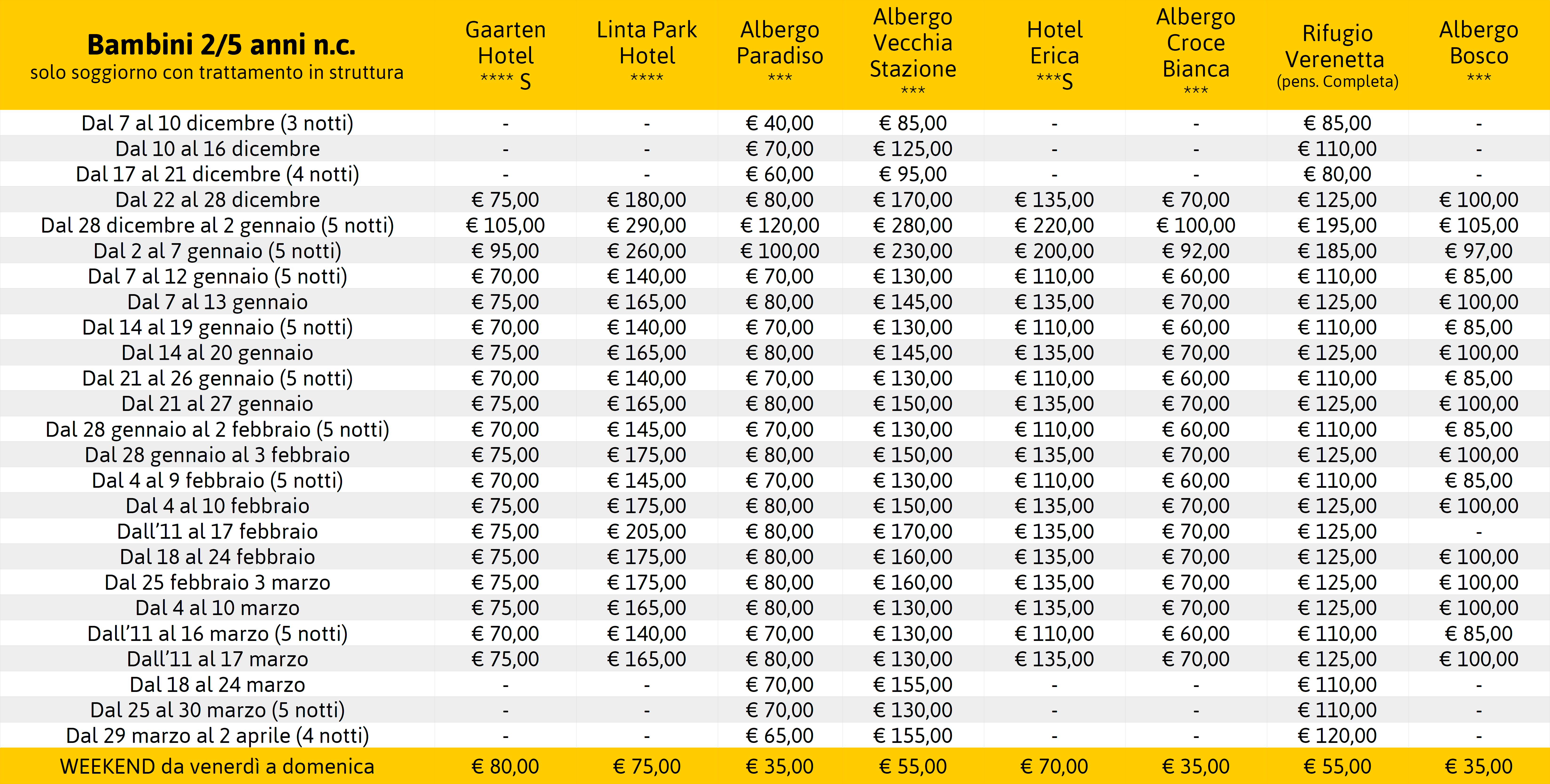Click the 'Bambini 2/5 anni n.c.' heading
1550x784 pixels.
pos(221,45)
